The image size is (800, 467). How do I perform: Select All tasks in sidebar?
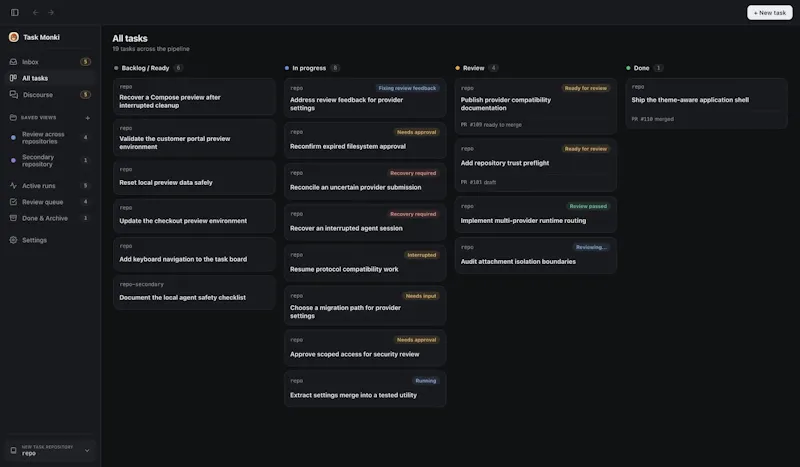tap(50, 78)
